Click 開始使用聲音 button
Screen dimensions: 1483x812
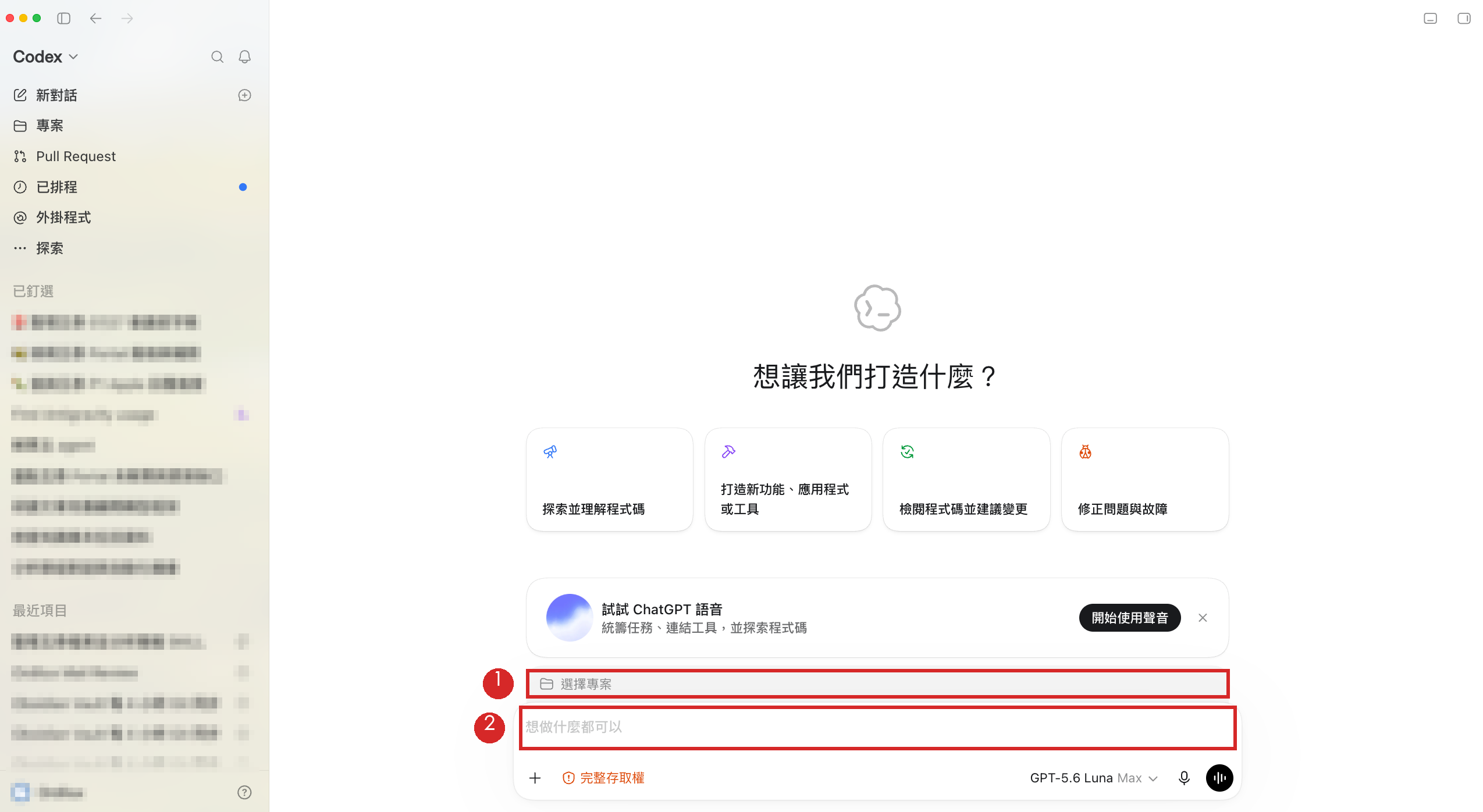(1130, 618)
